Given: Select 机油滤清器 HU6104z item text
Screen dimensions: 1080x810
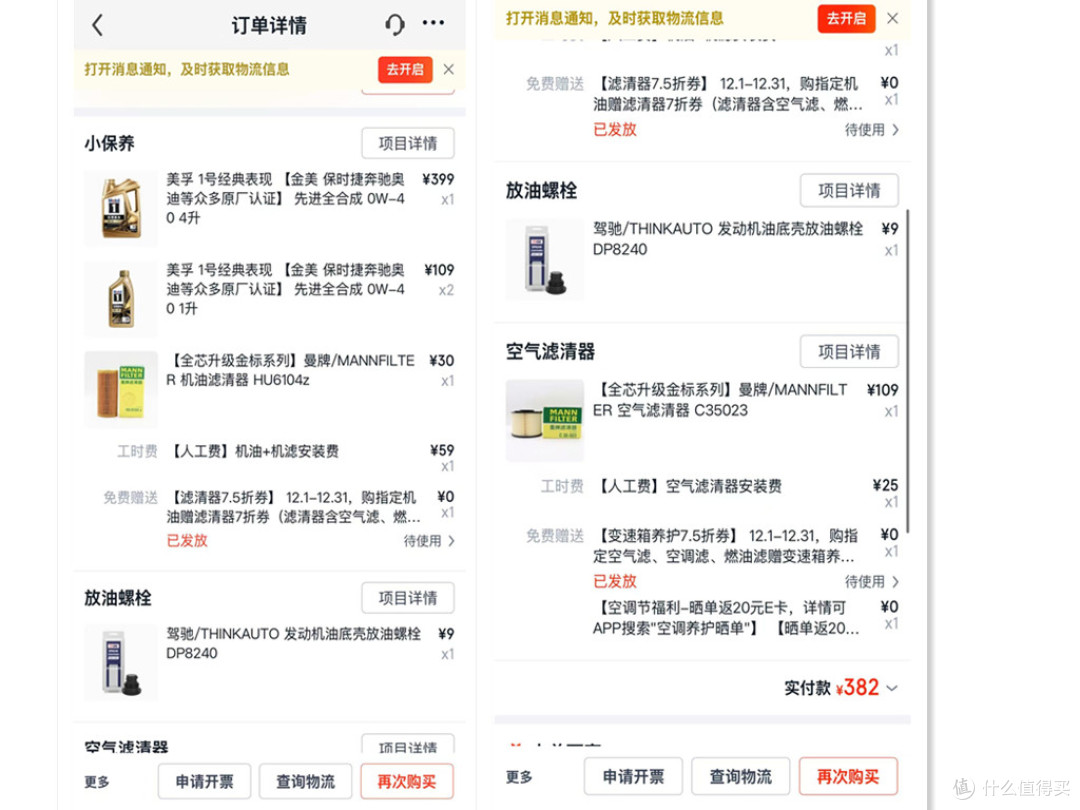Looking at the screenshot, I should [291, 370].
